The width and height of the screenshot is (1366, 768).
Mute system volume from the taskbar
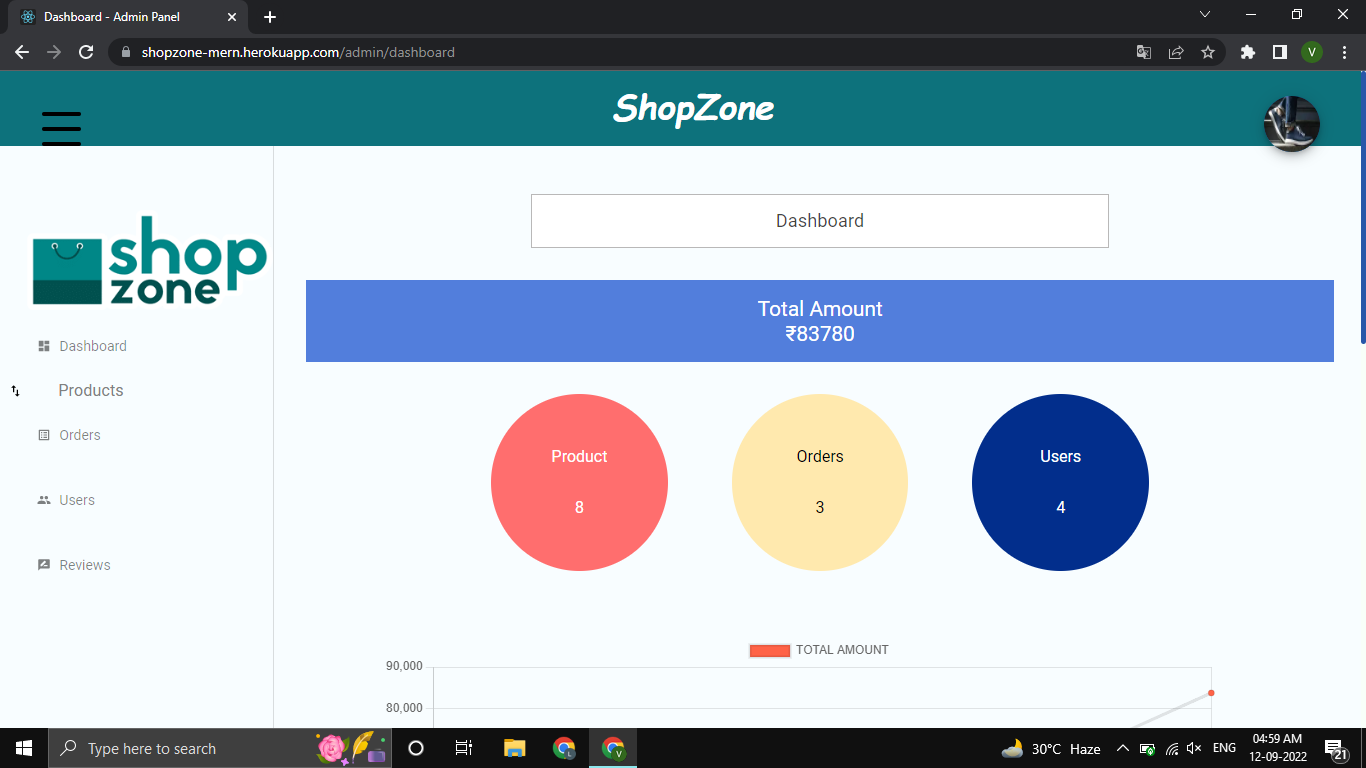[1194, 748]
